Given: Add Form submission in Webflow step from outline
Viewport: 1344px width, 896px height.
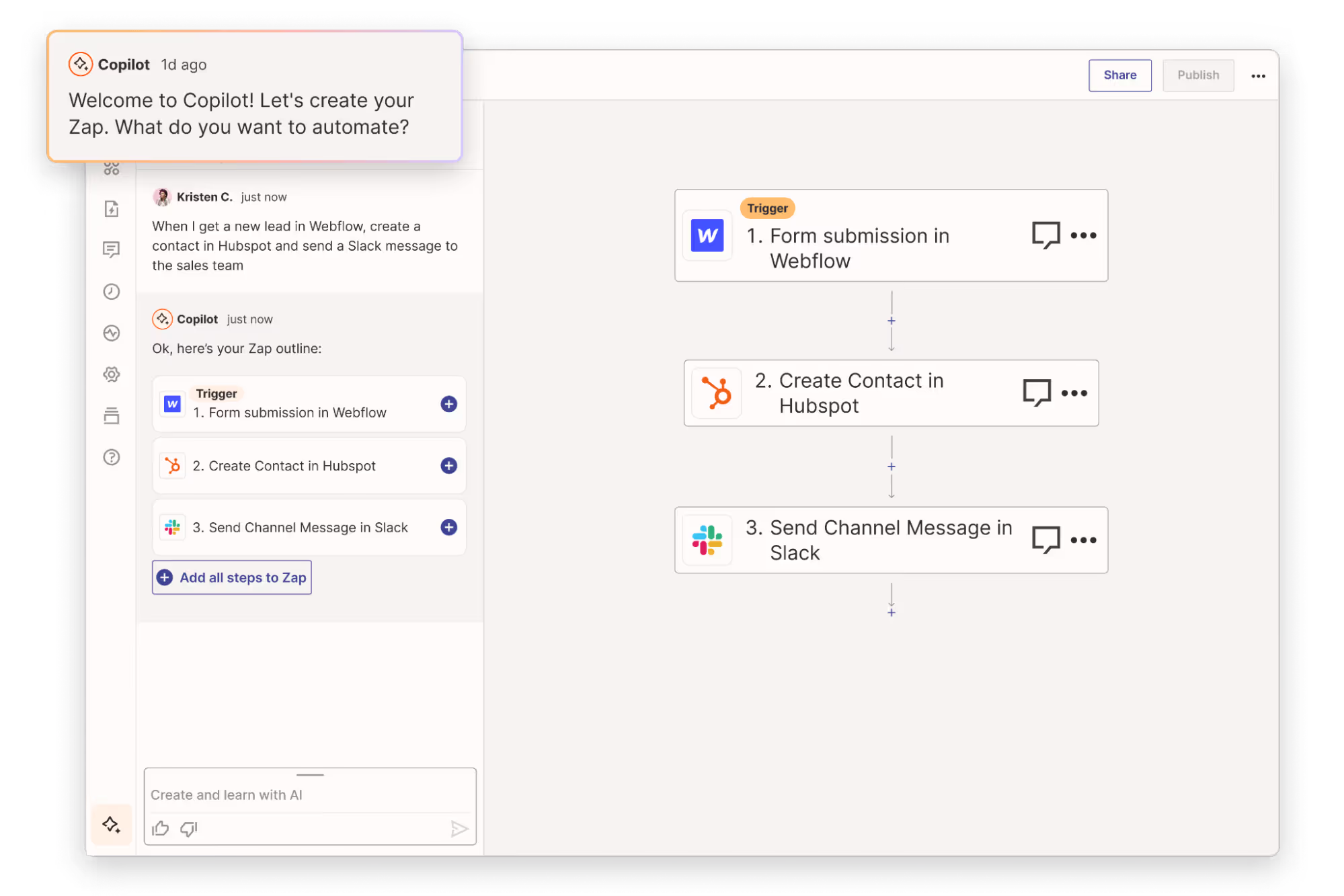Looking at the screenshot, I should (x=449, y=404).
